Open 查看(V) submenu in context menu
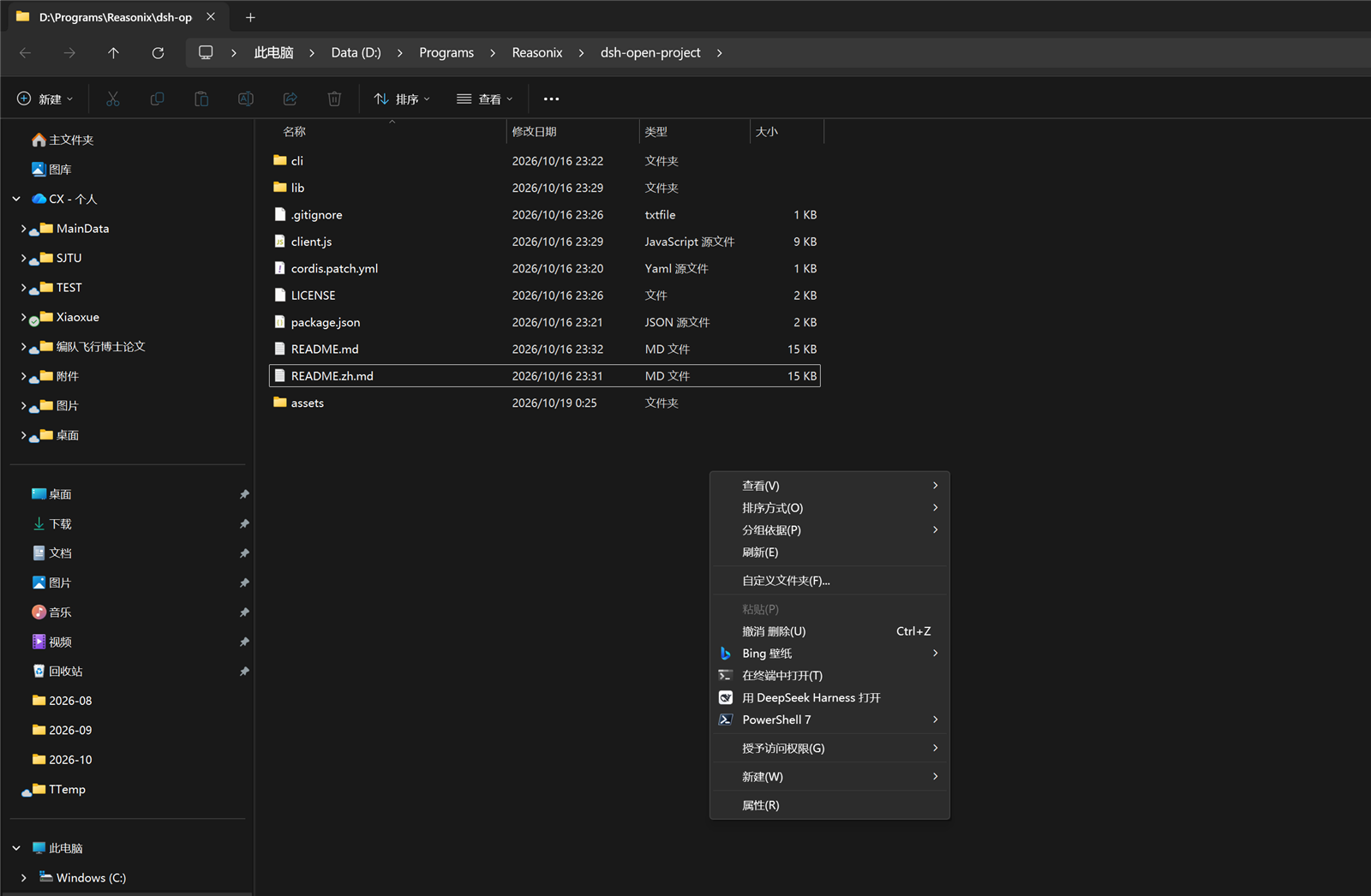Screen dimensions: 1371x896 [x=829, y=486]
